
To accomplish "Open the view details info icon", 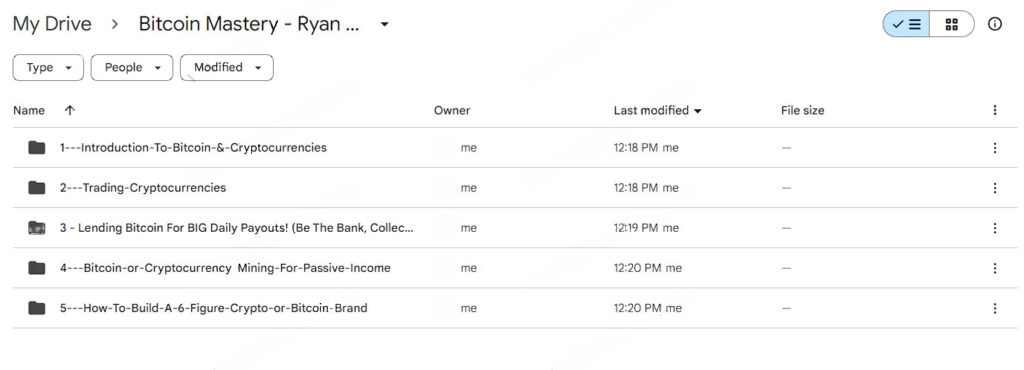I will (x=995, y=24).
